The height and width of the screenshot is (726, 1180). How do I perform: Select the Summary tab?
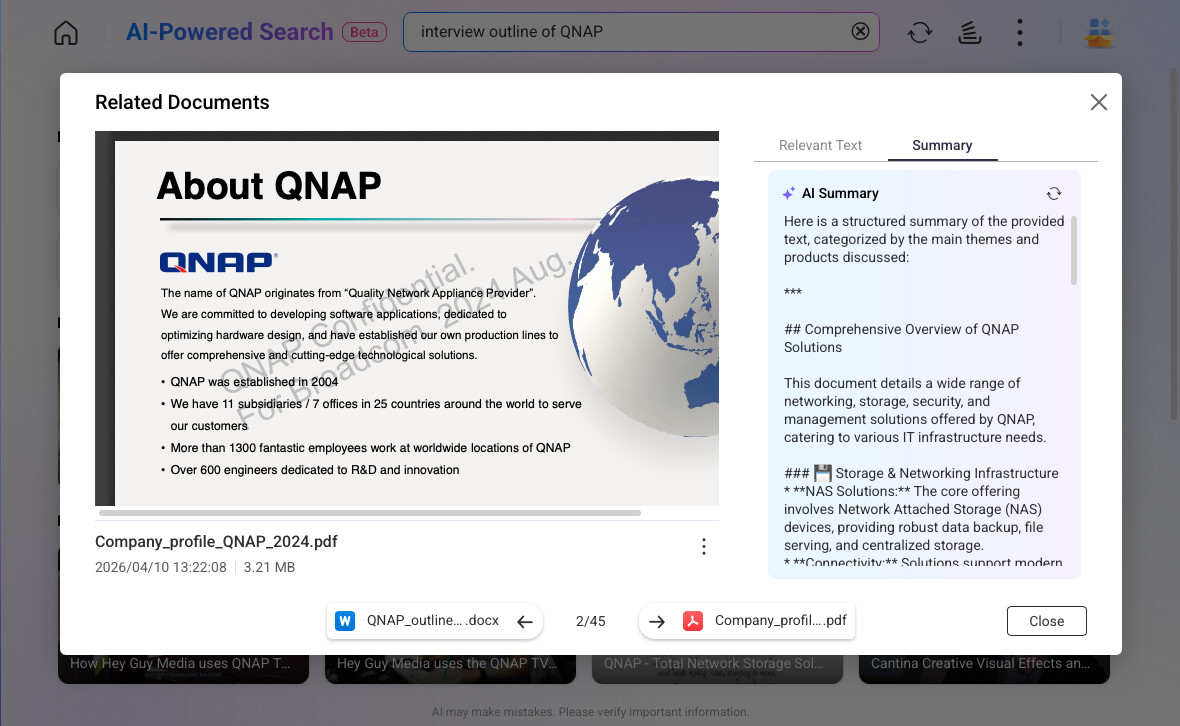coord(942,145)
